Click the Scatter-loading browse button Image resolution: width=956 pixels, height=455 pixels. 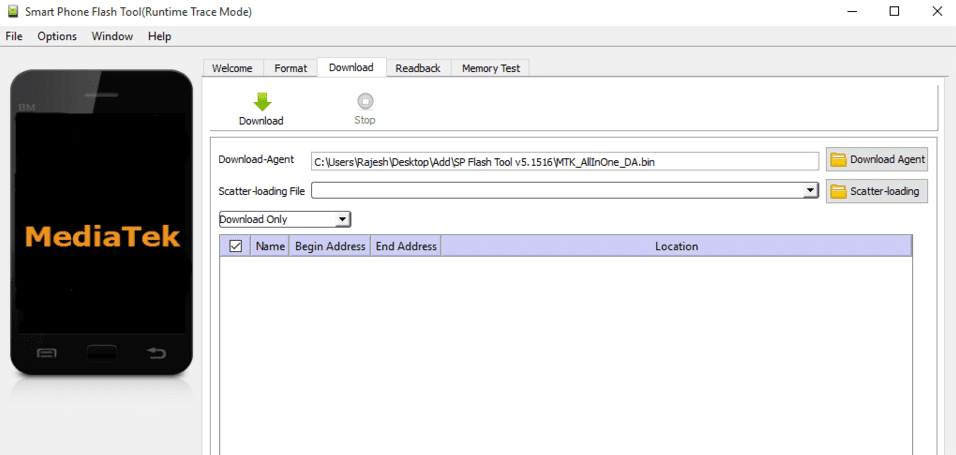[x=877, y=191]
